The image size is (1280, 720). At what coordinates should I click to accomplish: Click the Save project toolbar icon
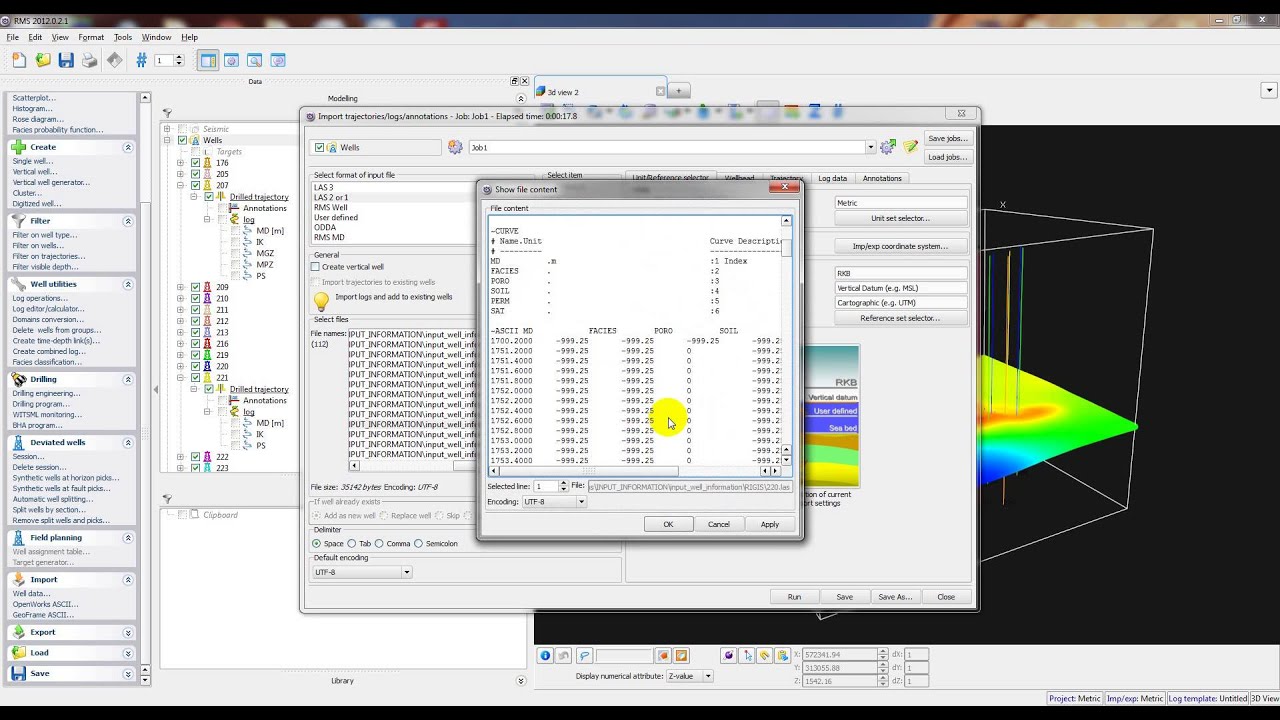tap(66, 60)
